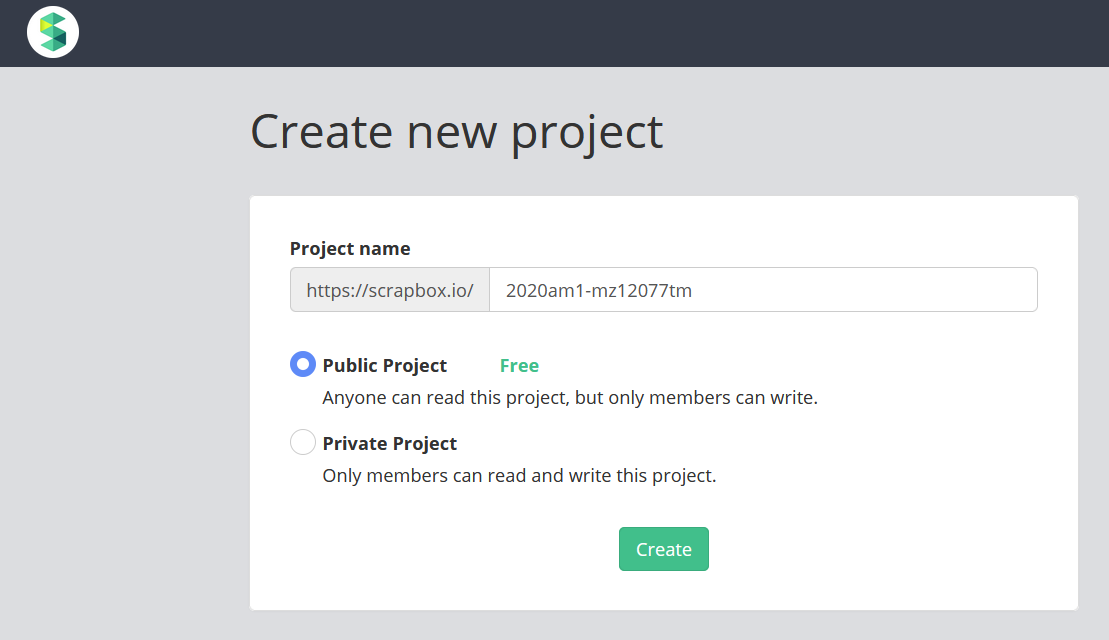Screen dimensions: 1109x640
Task: Select the Private Project radio button
Action: (x=302, y=442)
